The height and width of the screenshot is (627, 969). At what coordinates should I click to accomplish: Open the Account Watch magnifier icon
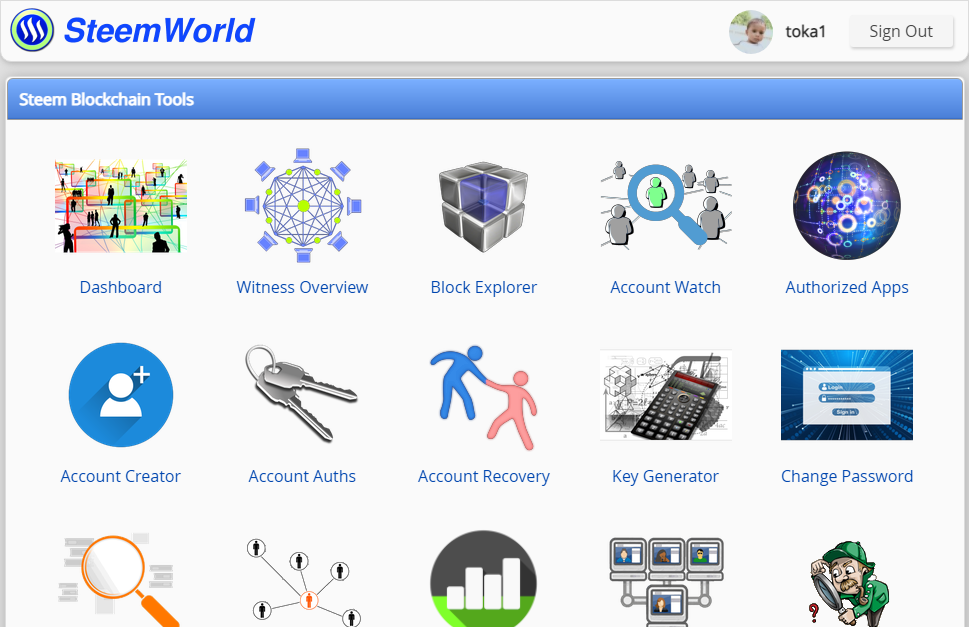click(666, 204)
